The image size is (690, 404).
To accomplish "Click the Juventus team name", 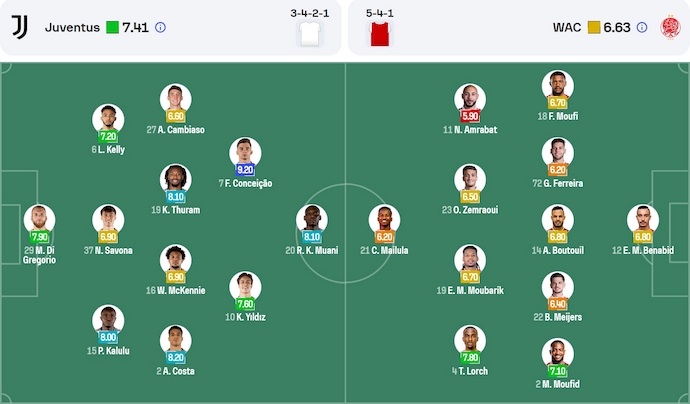I will point(72,28).
